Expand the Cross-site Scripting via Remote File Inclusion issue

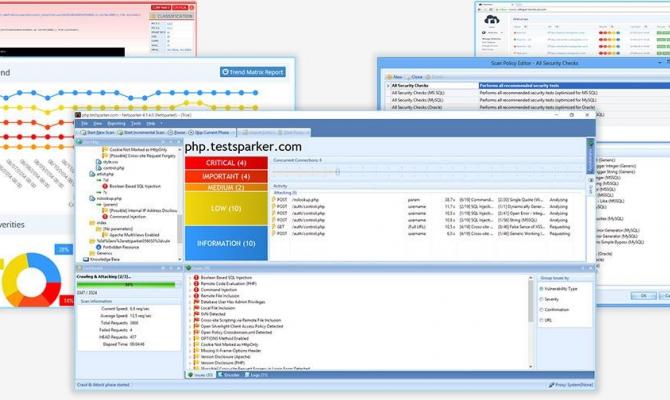click(x=191, y=320)
